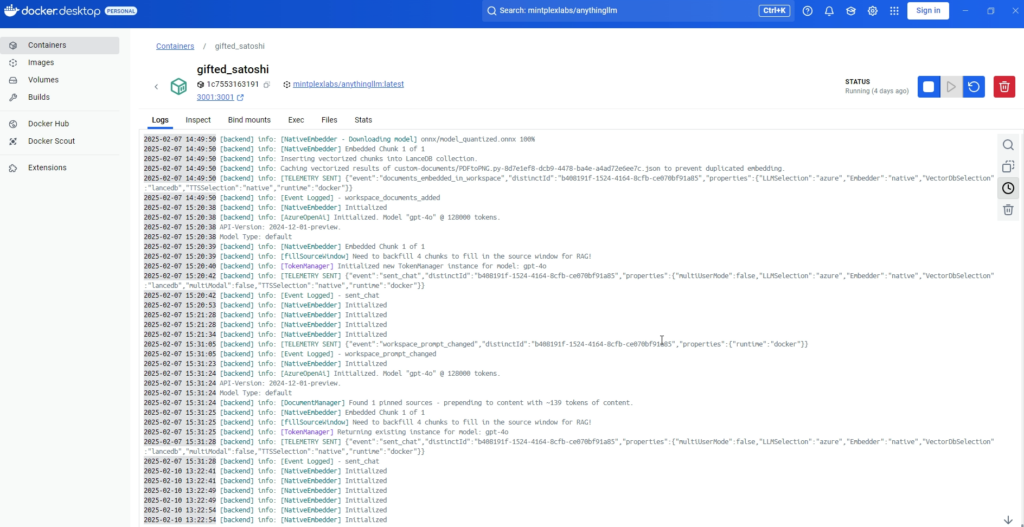Open mintplexlabs/anythingllm:latest image link
Viewport: 1024px width, 527px height.
(x=348, y=84)
